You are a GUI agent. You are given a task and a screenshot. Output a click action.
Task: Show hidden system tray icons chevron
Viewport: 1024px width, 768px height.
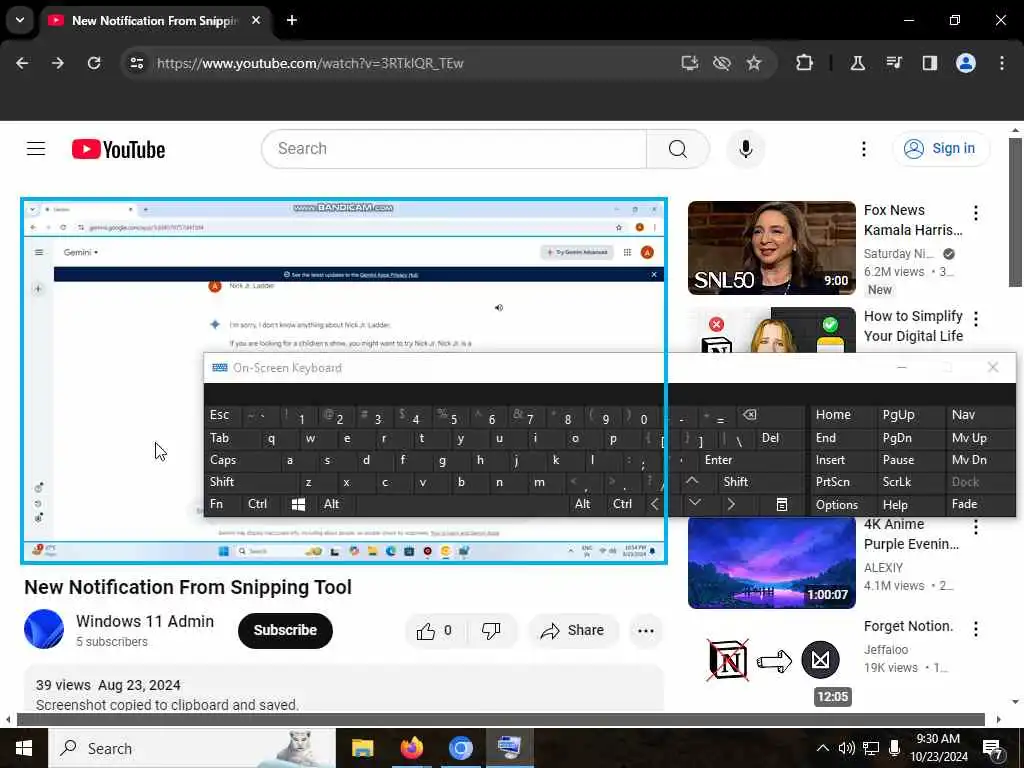pos(823,748)
